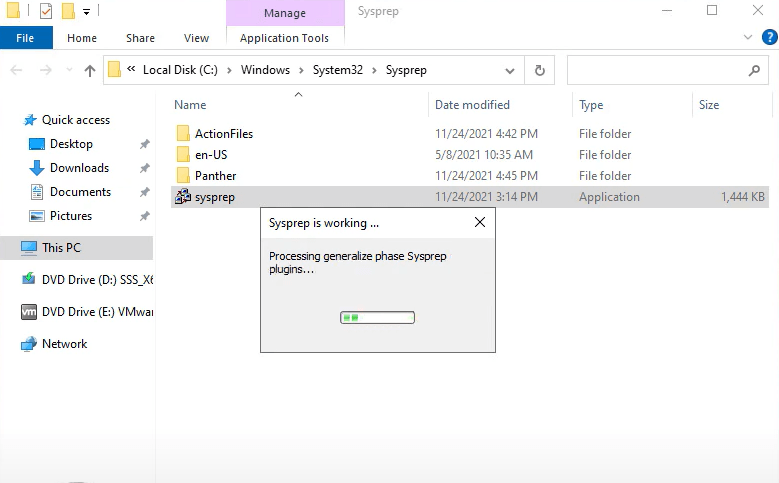Go forward with the forward arrow
Viewport: 779px width, 483px height.
(46, 70)
